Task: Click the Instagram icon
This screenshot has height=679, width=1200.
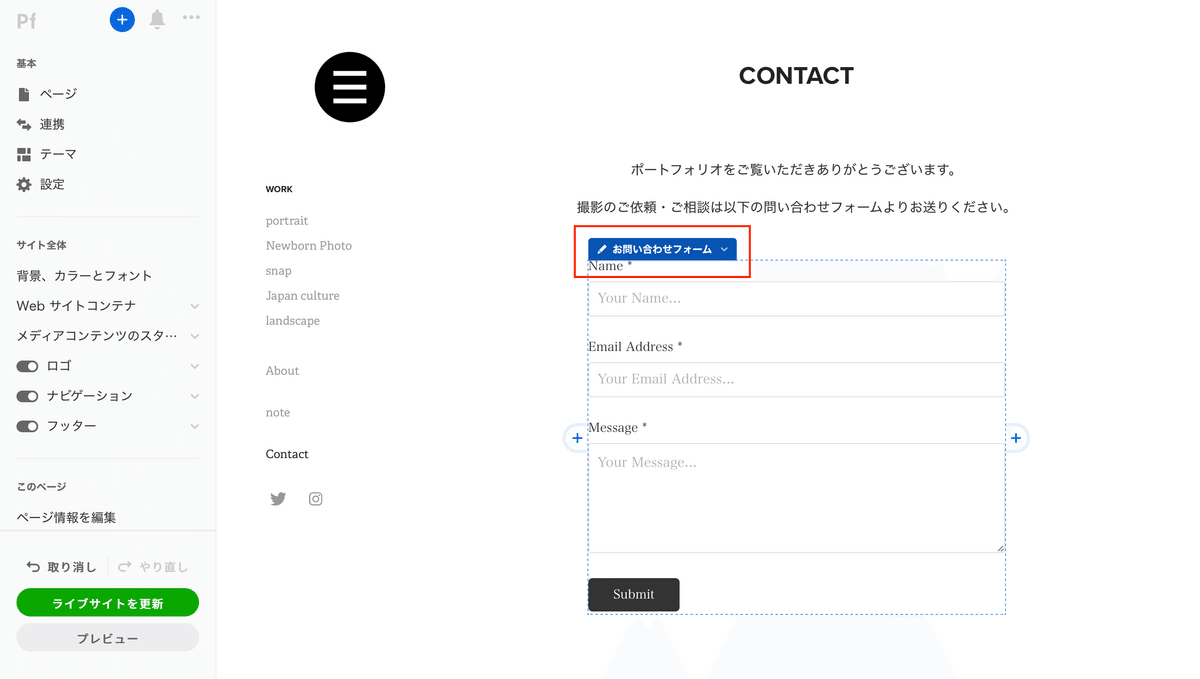Action: tap(316, 499)
